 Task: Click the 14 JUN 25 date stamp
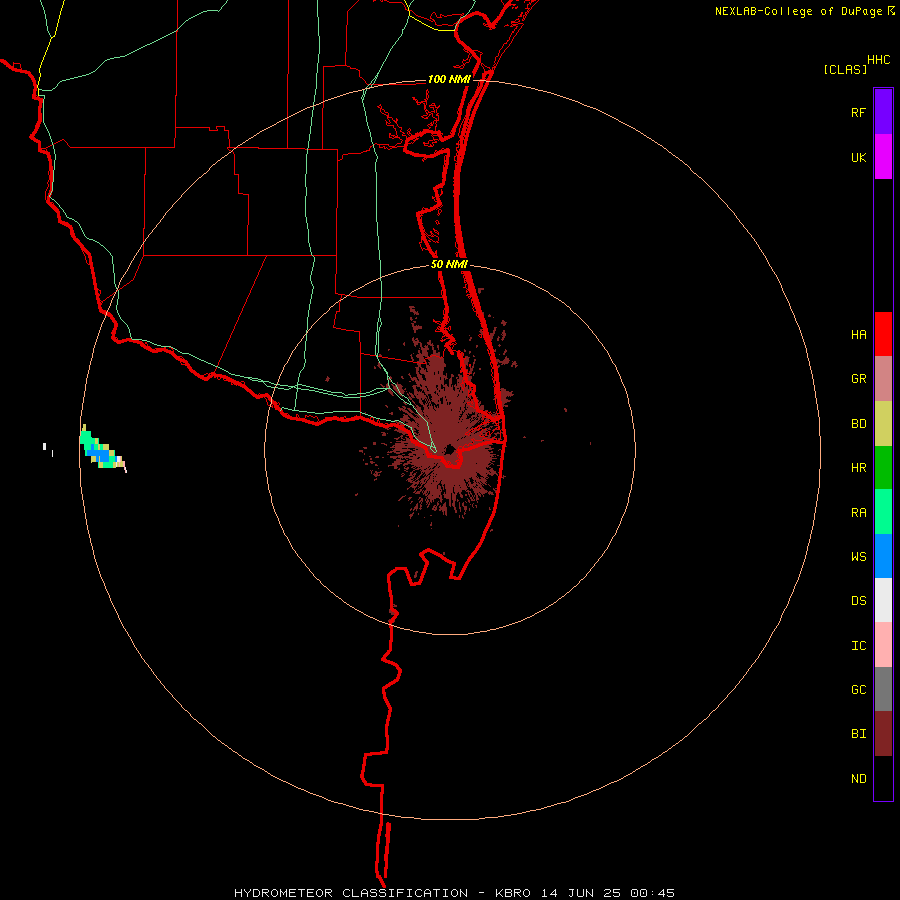coord(581,893)
